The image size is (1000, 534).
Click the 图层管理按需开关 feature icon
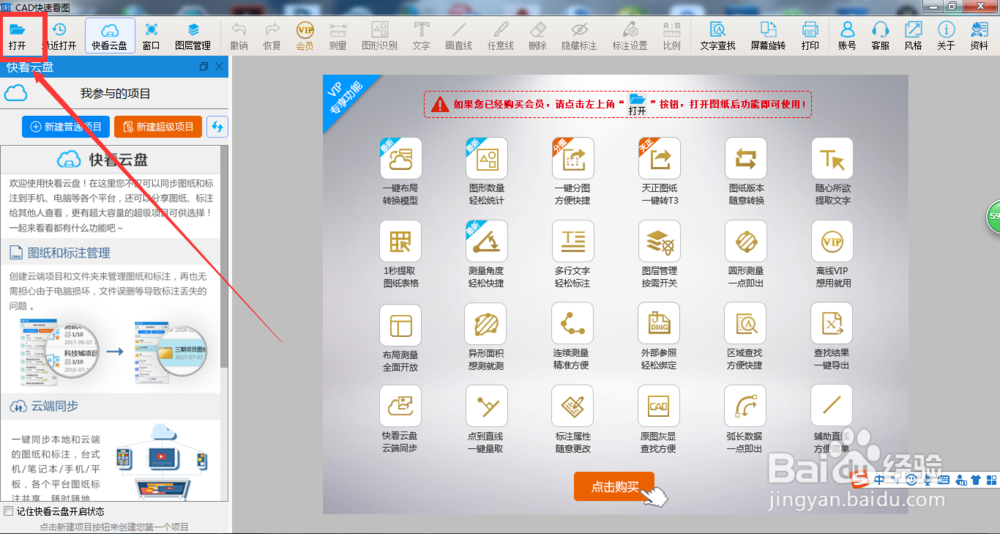(x=659, y=241)
